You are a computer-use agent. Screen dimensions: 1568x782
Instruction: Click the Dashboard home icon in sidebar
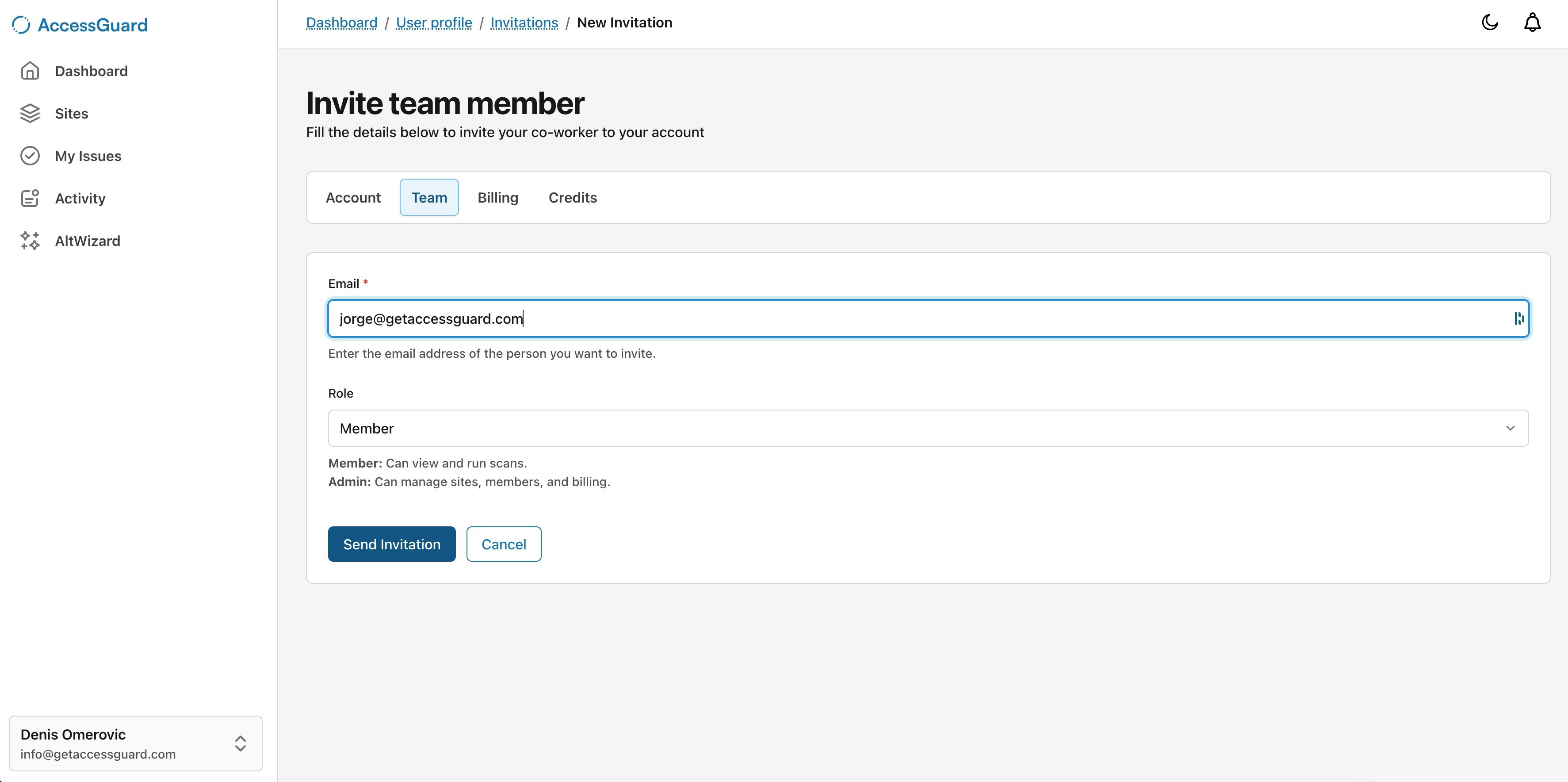coord(30,71)
